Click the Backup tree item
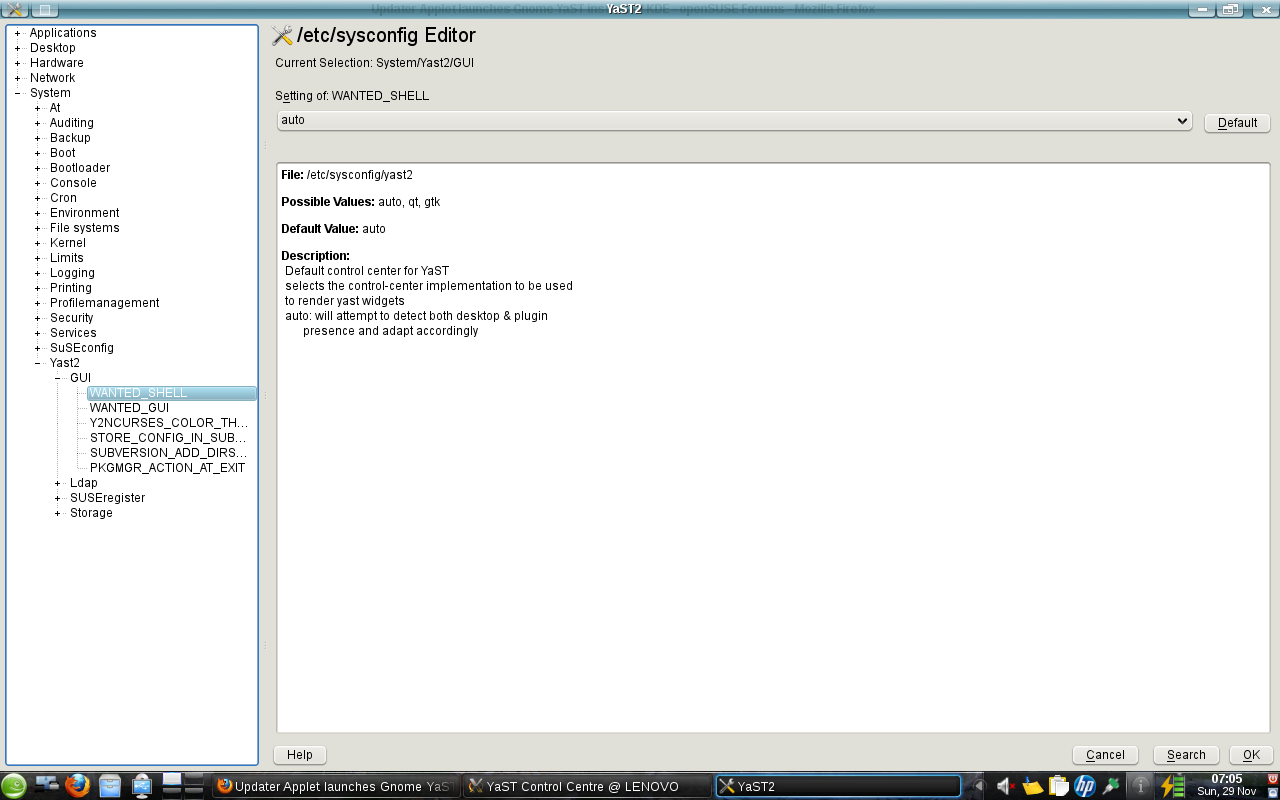 point(70,138)
